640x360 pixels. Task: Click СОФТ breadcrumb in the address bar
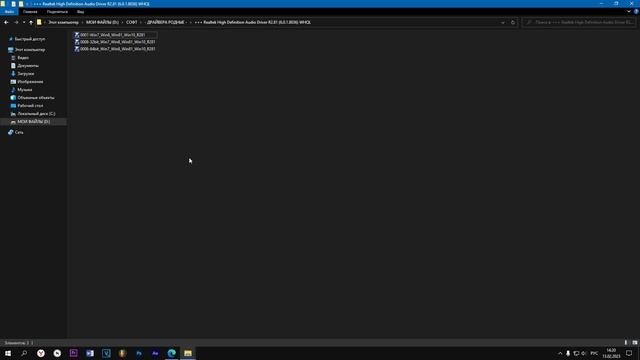click(x=131, y=22)
